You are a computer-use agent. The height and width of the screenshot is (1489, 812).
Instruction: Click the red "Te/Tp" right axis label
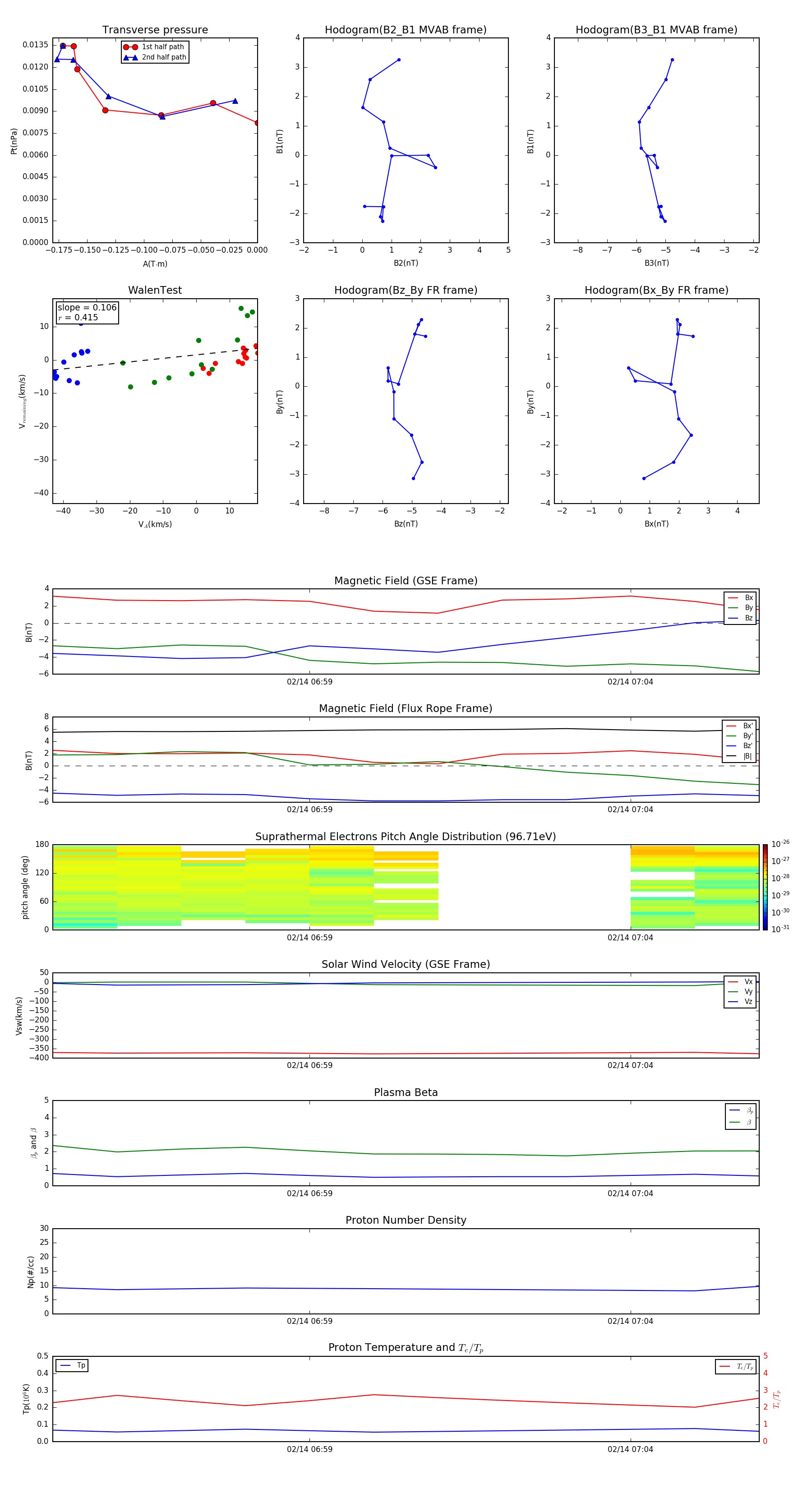coord(776,1399)
